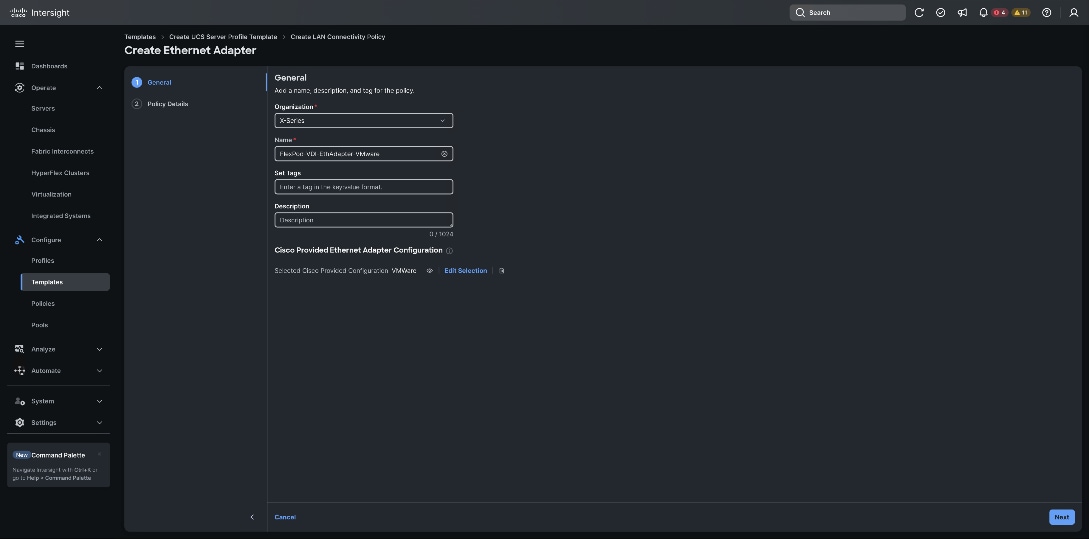Screen dimensions: 1089x539
Task: Open Virtualization in sidebar
Action: (x=51, y=194)
